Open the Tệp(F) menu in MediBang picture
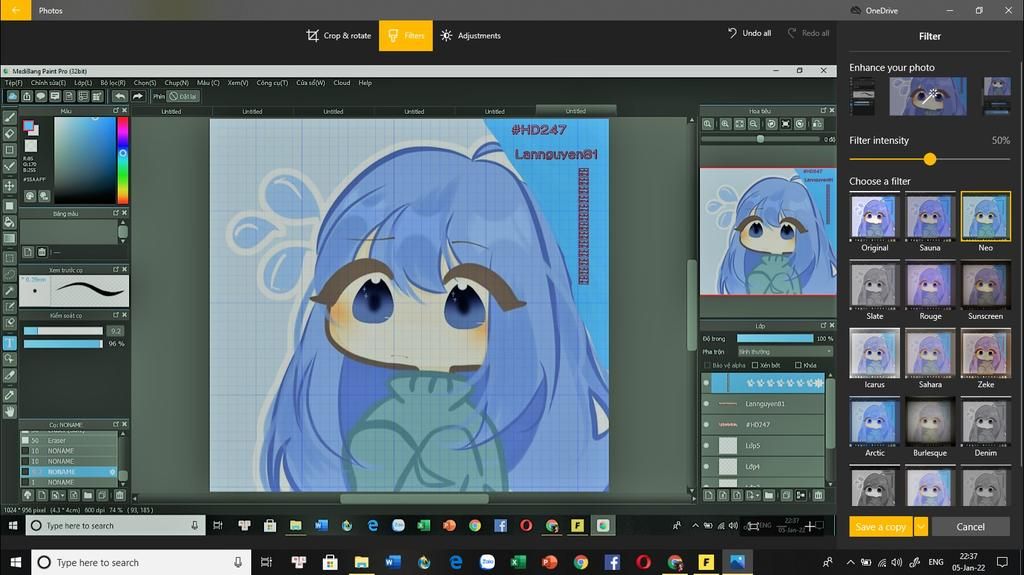Viewport: 1024px width, 575px height. click(x=14, y=83)
